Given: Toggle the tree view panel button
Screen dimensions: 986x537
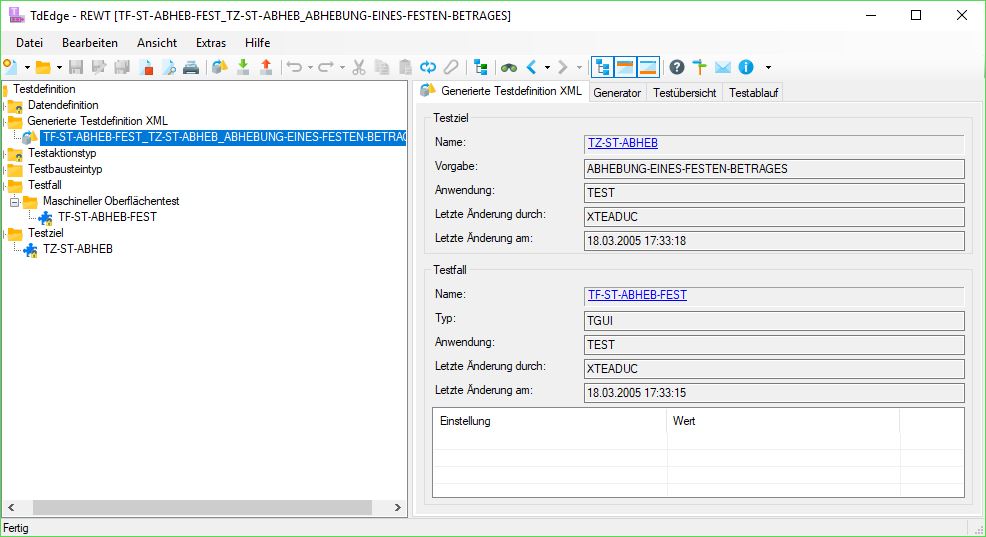Looking at the screenshot, I should [x=602, y=67].
